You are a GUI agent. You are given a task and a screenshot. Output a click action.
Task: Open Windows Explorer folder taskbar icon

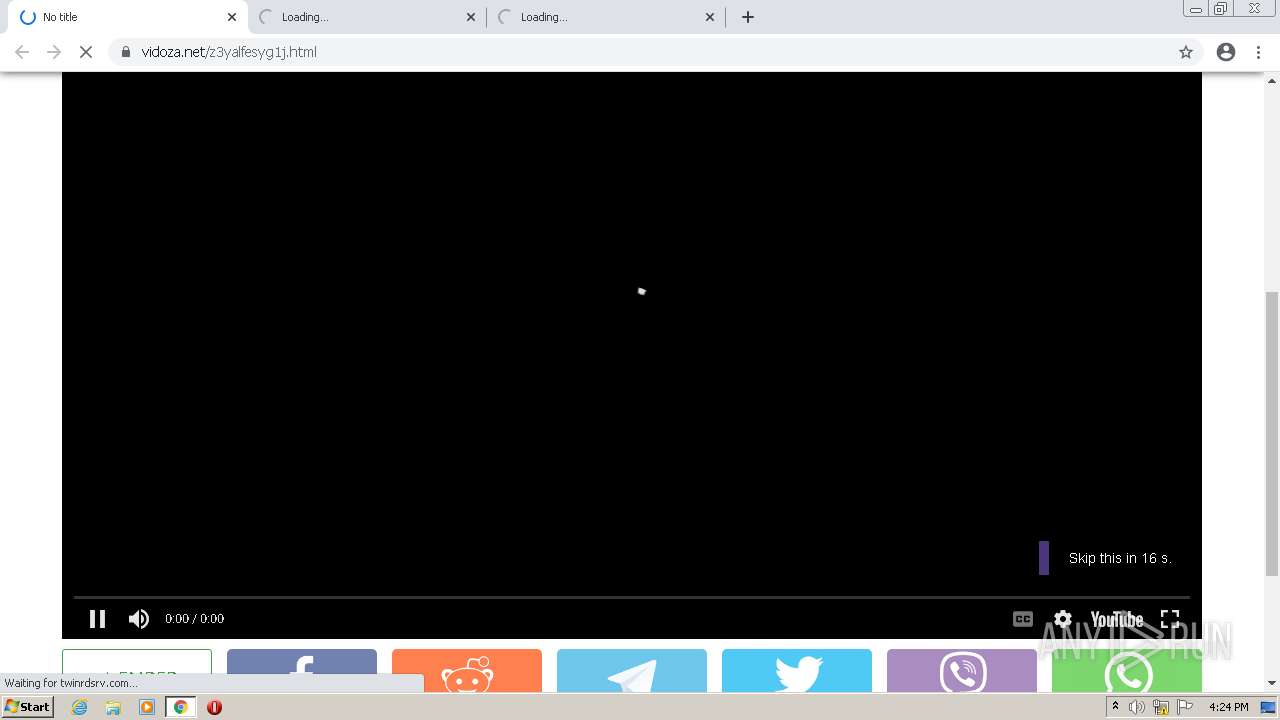point(113,707)
